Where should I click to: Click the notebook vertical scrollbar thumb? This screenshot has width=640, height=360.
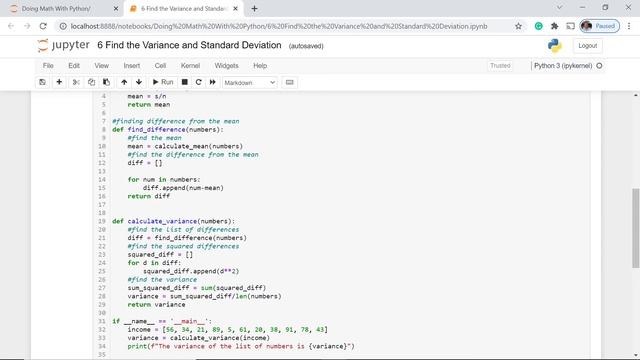click(x=636, y=228)
